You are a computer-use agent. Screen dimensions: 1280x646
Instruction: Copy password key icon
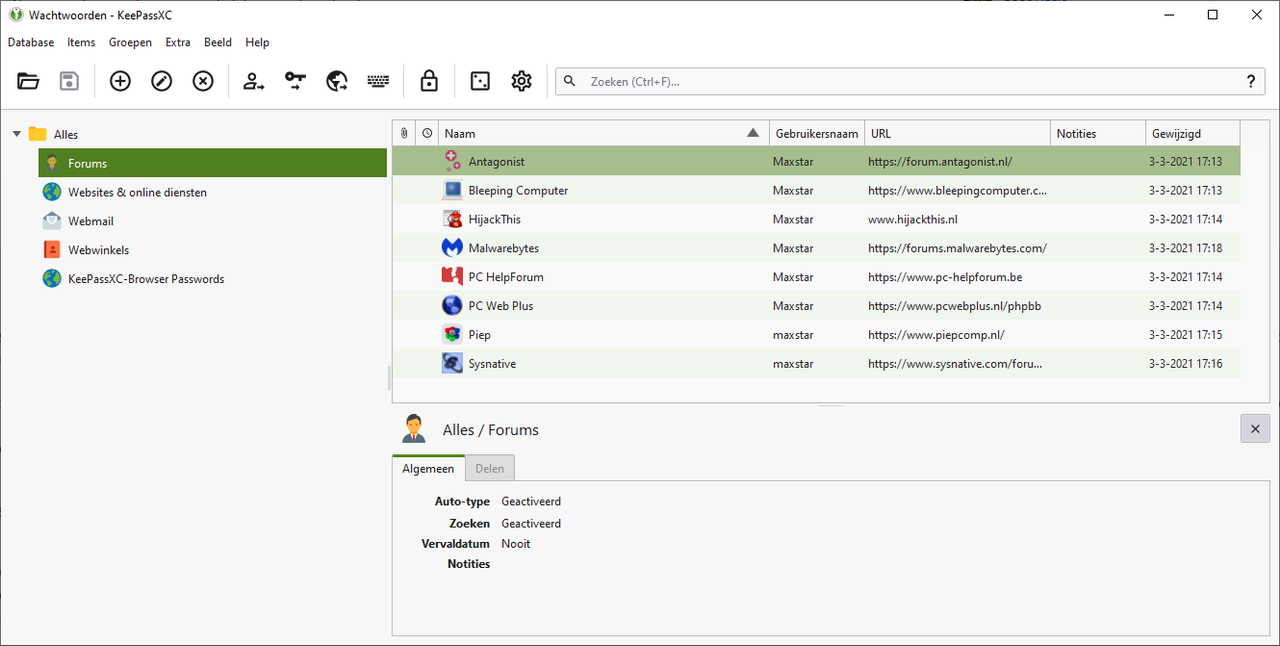click(295, 81)
